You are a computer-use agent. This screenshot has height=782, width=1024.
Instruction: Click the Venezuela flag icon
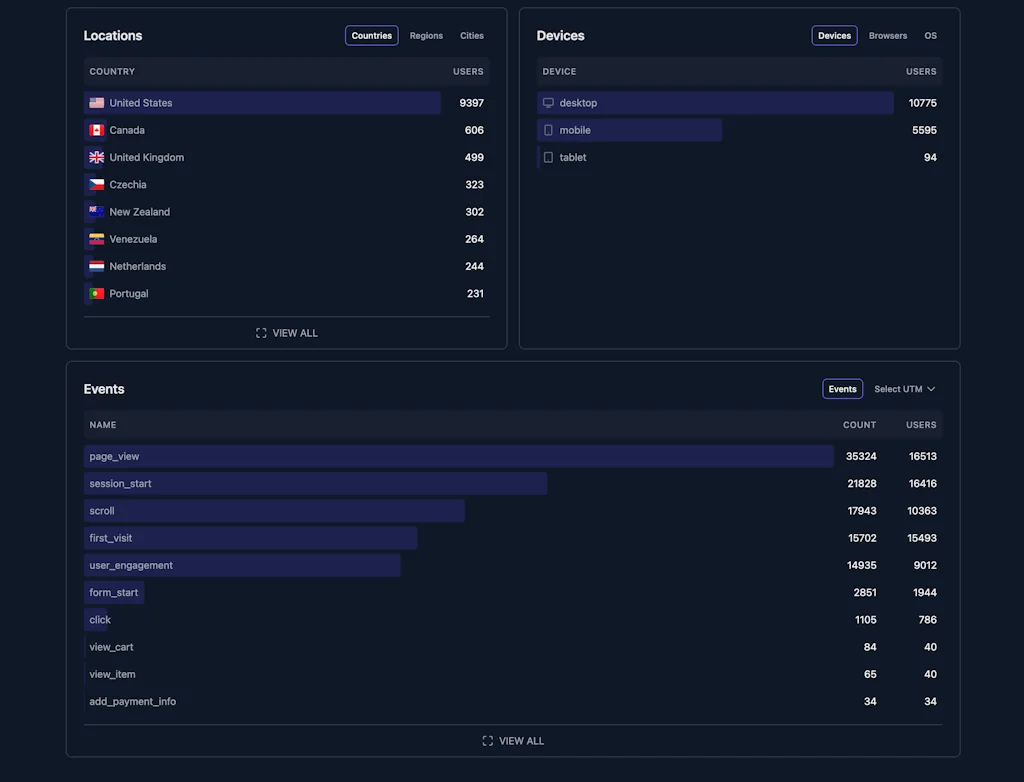[x=97, y=239]
